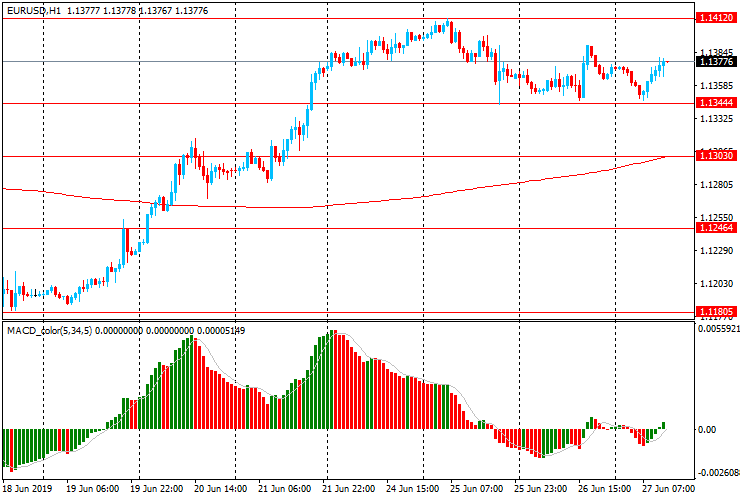Screen dimensions: 740x500
Task: Click the 1.13325 price scale value
Action: [x=717, y=118]
